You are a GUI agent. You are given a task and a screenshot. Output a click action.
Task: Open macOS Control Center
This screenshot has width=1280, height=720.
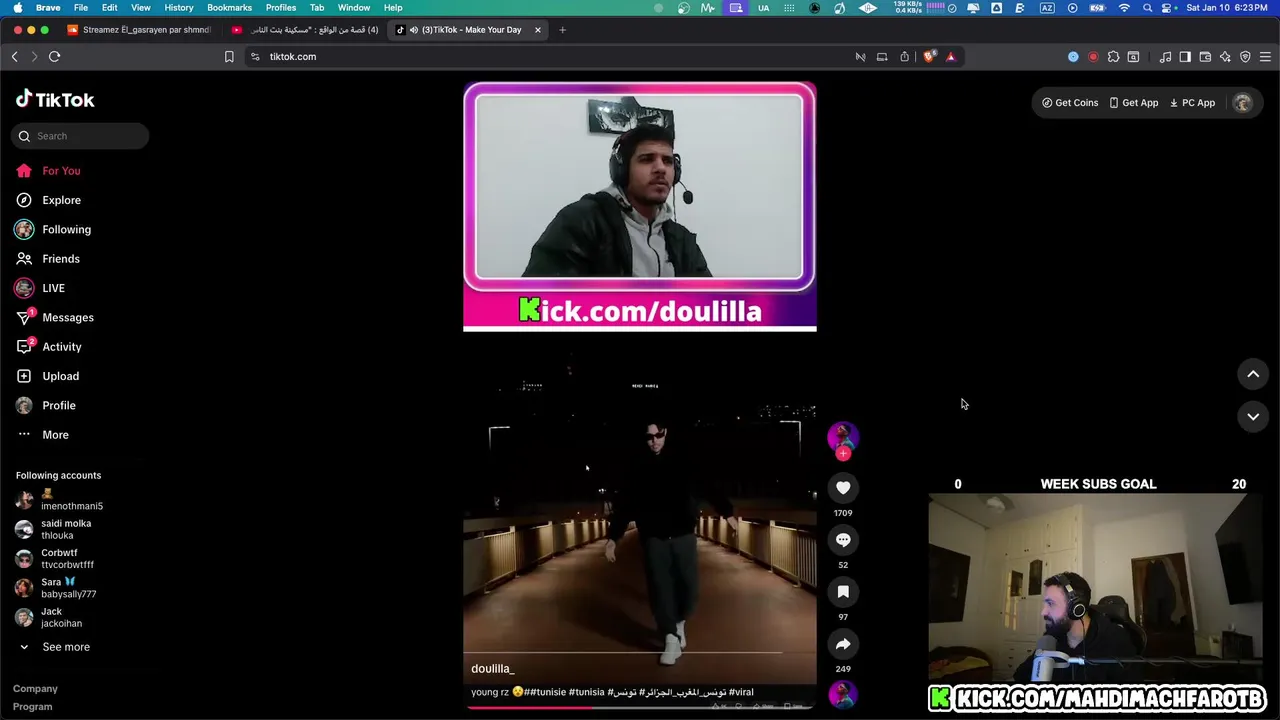[1168, 8]
